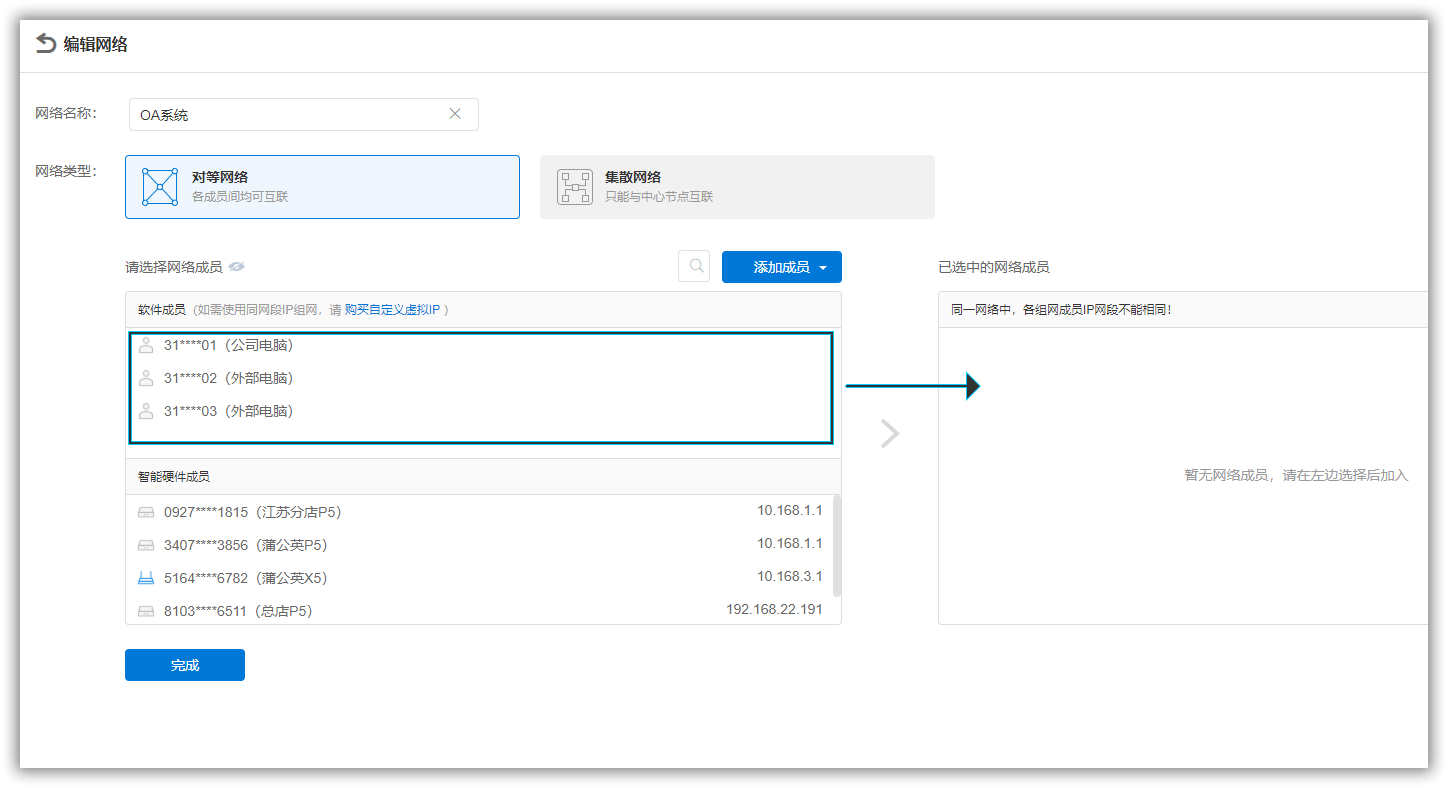Click router icon of 5164****6782 蒲公英X5
The height and width of the screenshot is (788, 1448).
point(146,578)
